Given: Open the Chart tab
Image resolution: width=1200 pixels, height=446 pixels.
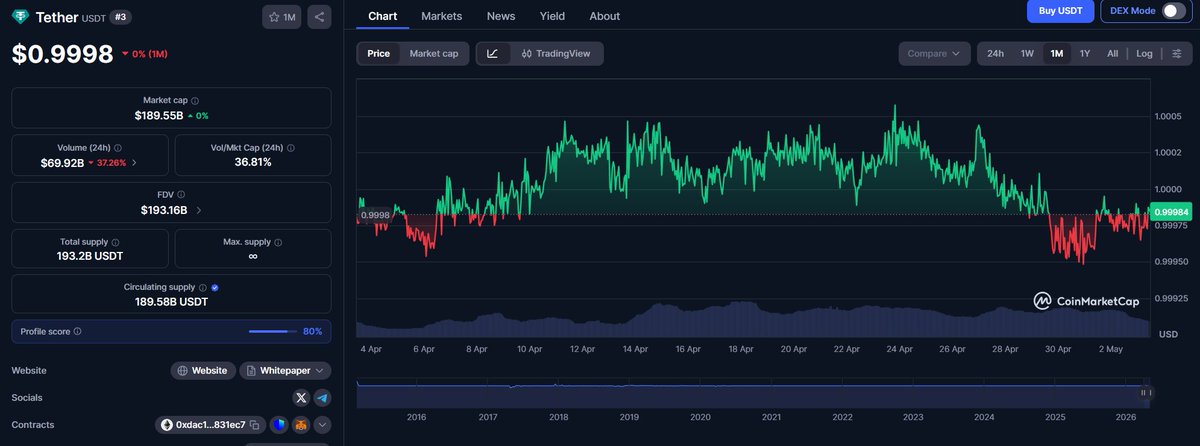Looking at the screenshot, I should [383, 16].
